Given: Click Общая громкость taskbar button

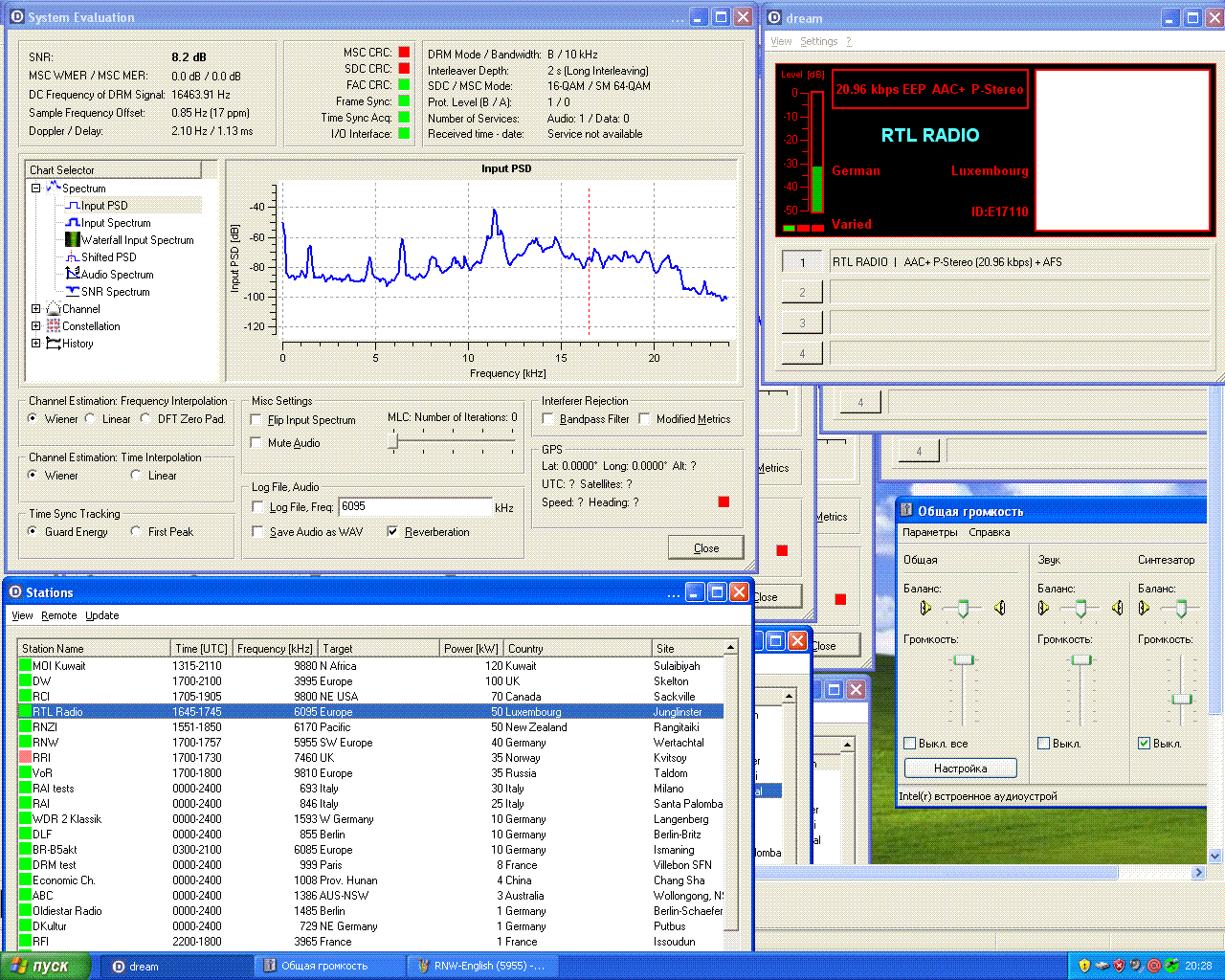Looking at the screenshot, I should click(x=329, y=966).
